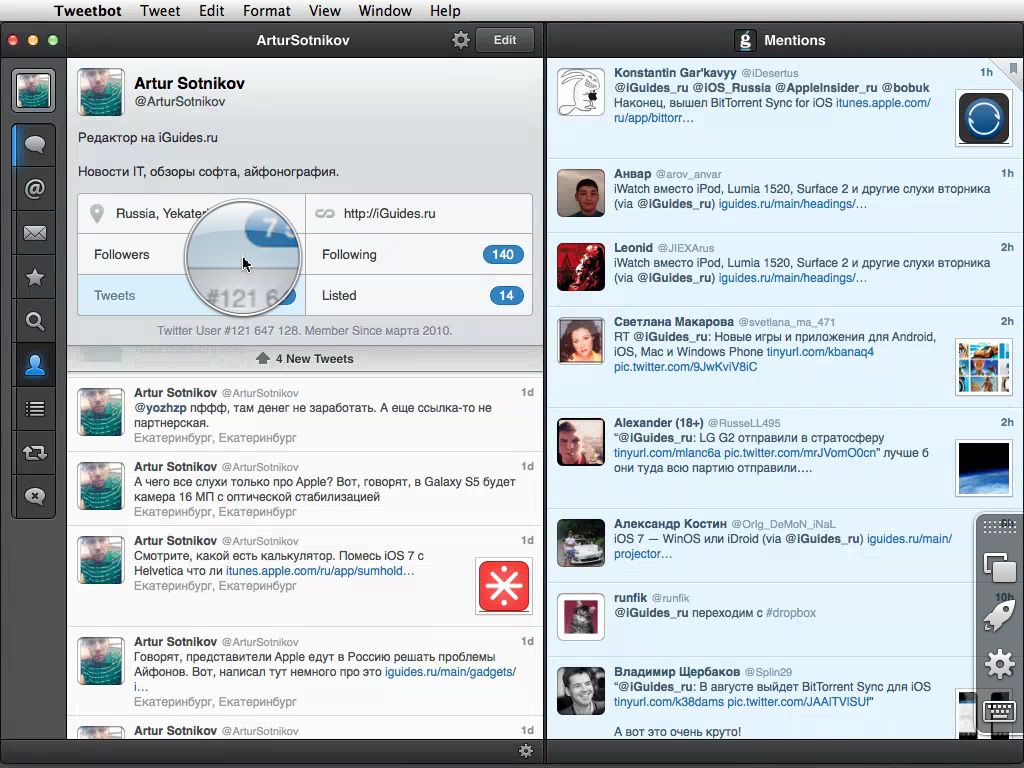Open Светлана Макарова's avatar

tap(581, 341)
